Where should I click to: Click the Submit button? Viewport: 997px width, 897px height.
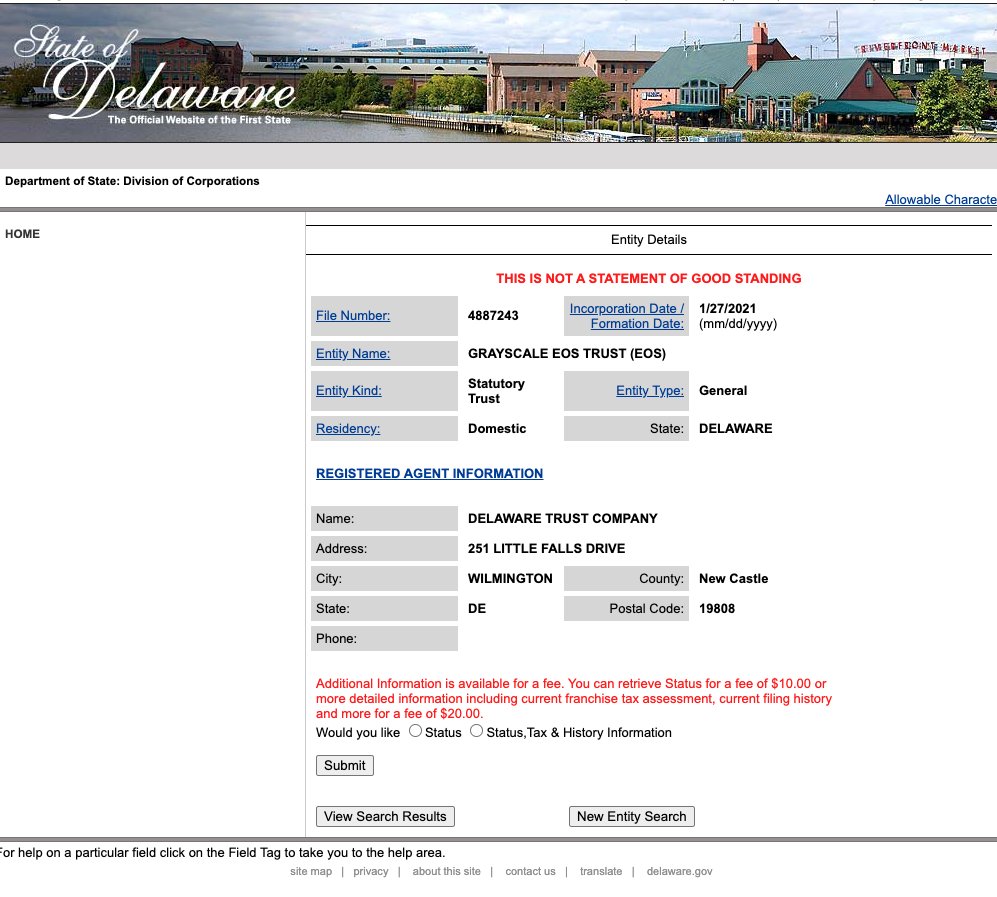345,765
